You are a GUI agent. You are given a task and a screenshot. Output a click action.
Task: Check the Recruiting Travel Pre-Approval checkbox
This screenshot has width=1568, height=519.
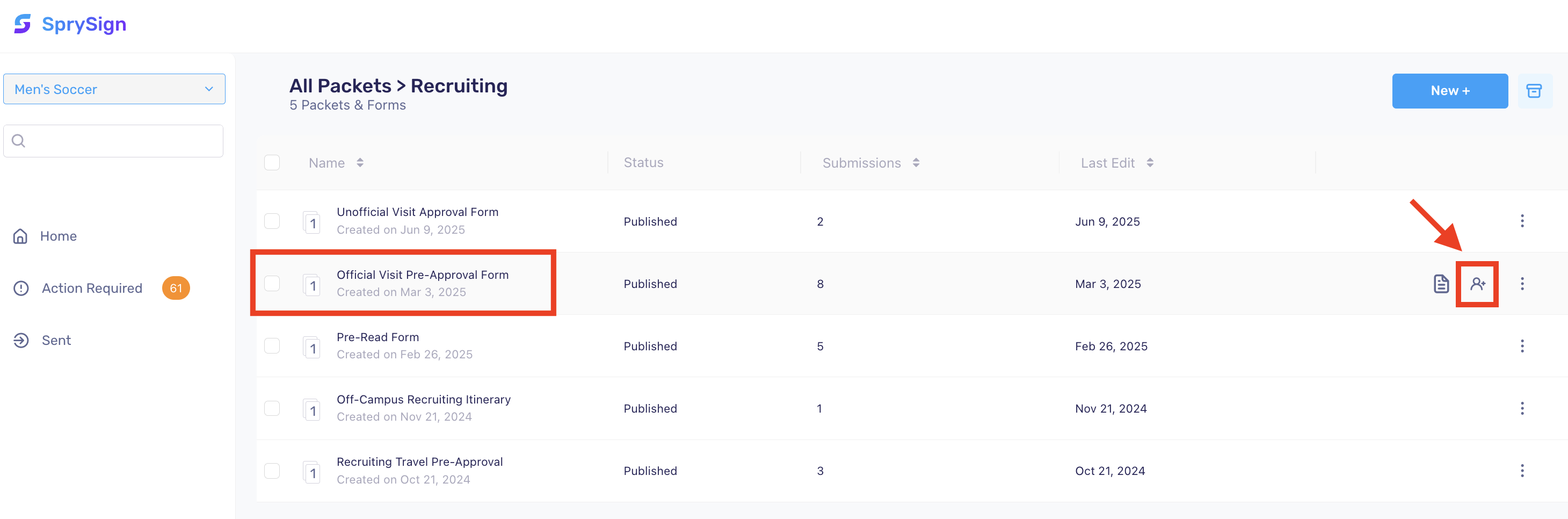[272, 471]
